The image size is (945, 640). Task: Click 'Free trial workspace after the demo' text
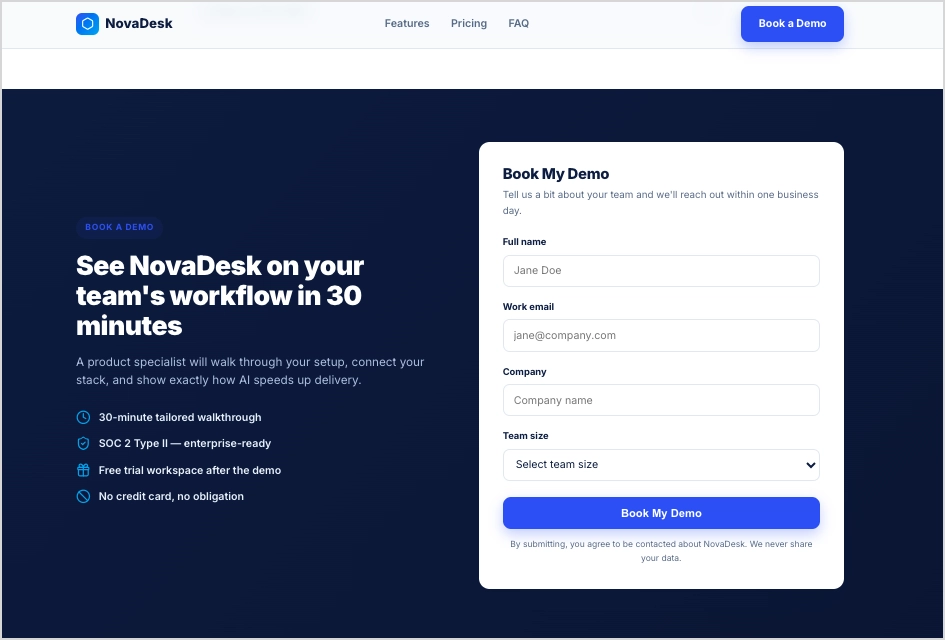coord(190,470)
